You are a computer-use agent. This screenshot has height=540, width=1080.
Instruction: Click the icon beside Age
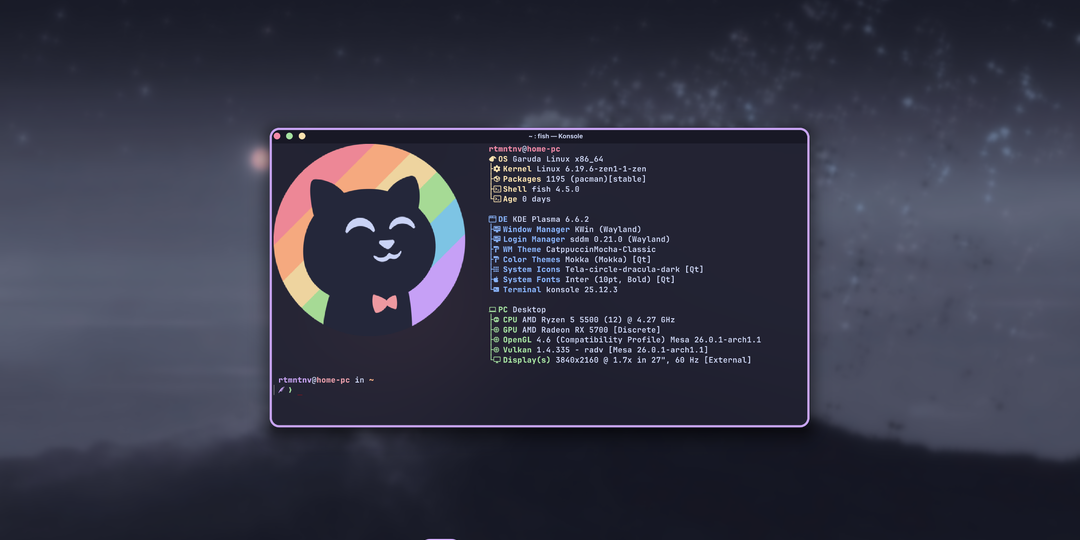click(497, 199)
